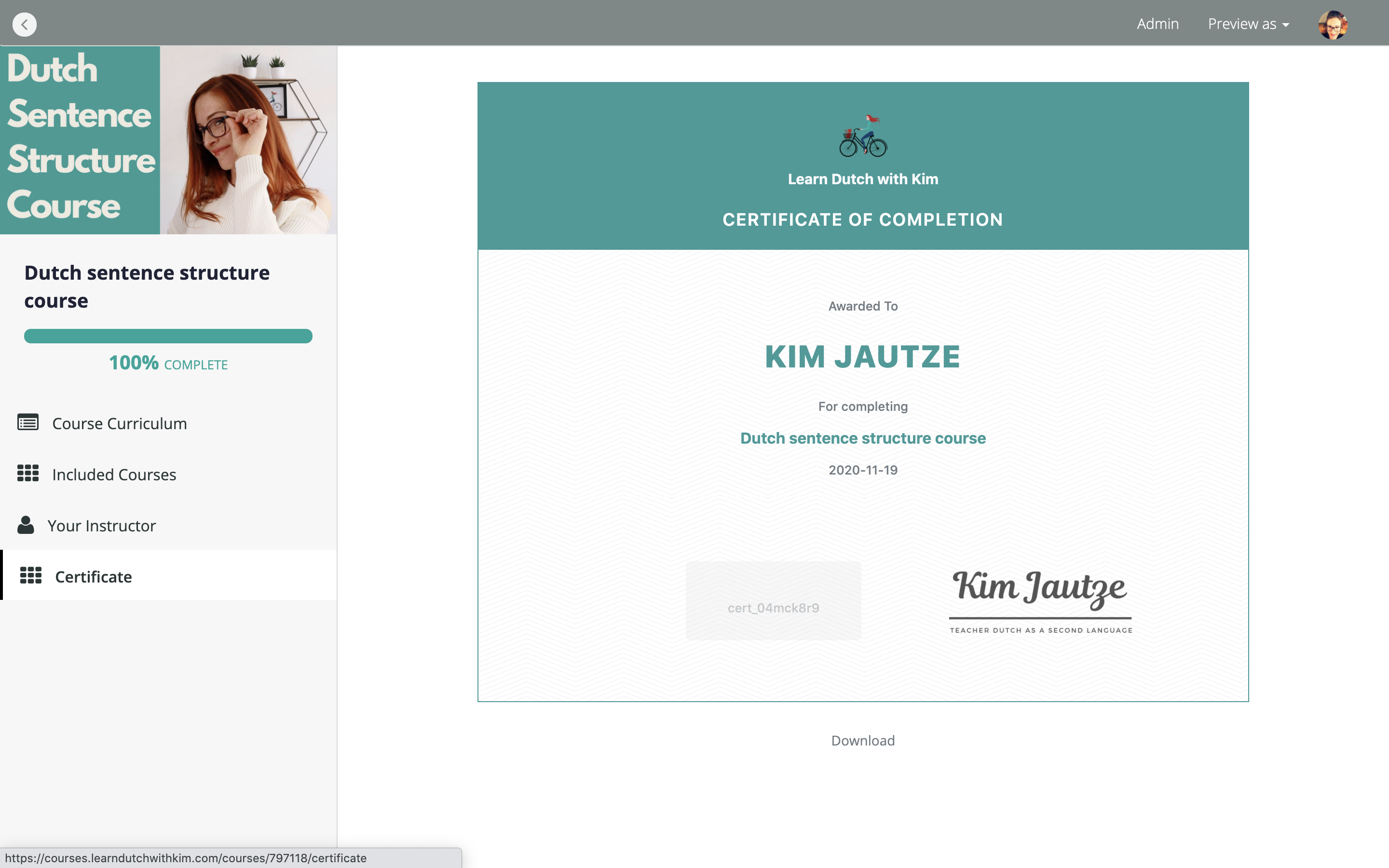Click the Dutch Sentence Structure Course banner
1389x868 pixels.
click(168, 140)
